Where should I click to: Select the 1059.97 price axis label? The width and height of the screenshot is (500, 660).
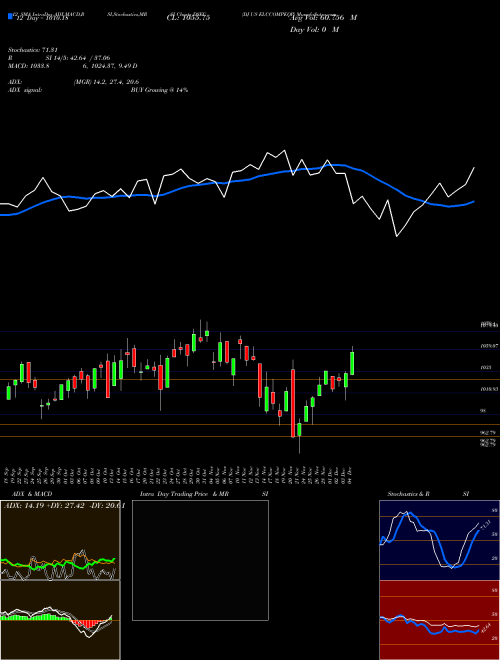pyautogui.click(x=489, y=346)
